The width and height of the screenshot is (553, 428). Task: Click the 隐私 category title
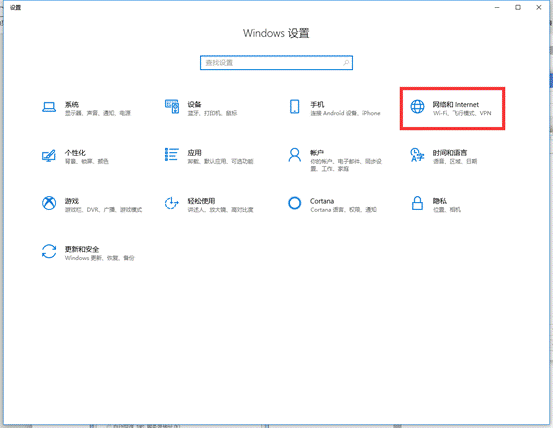[x=440, y=201]
